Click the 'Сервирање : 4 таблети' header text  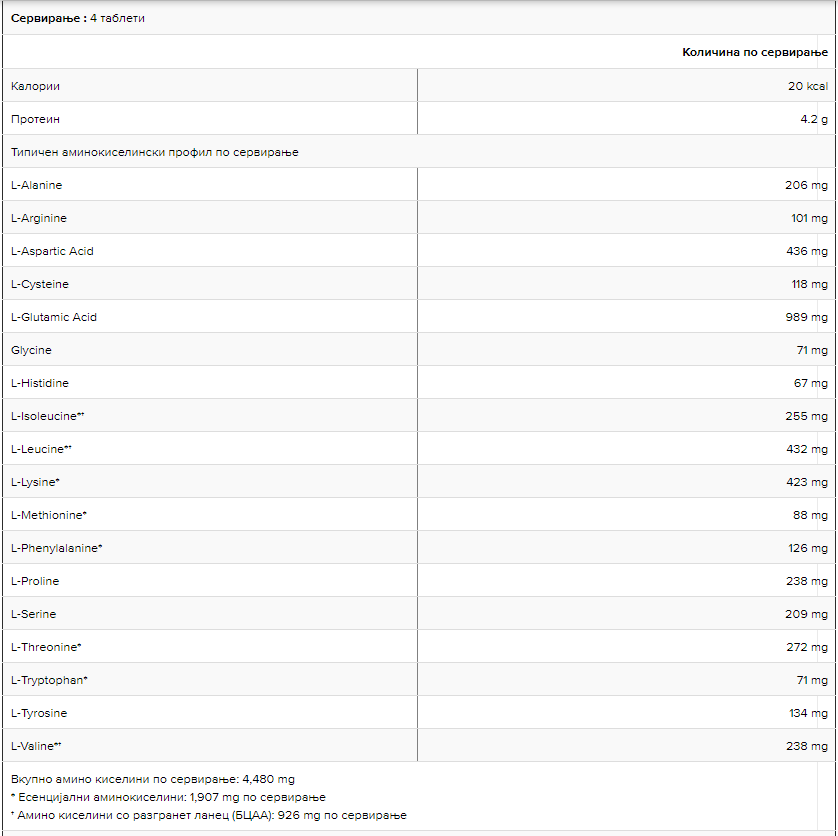coord(78,18)
